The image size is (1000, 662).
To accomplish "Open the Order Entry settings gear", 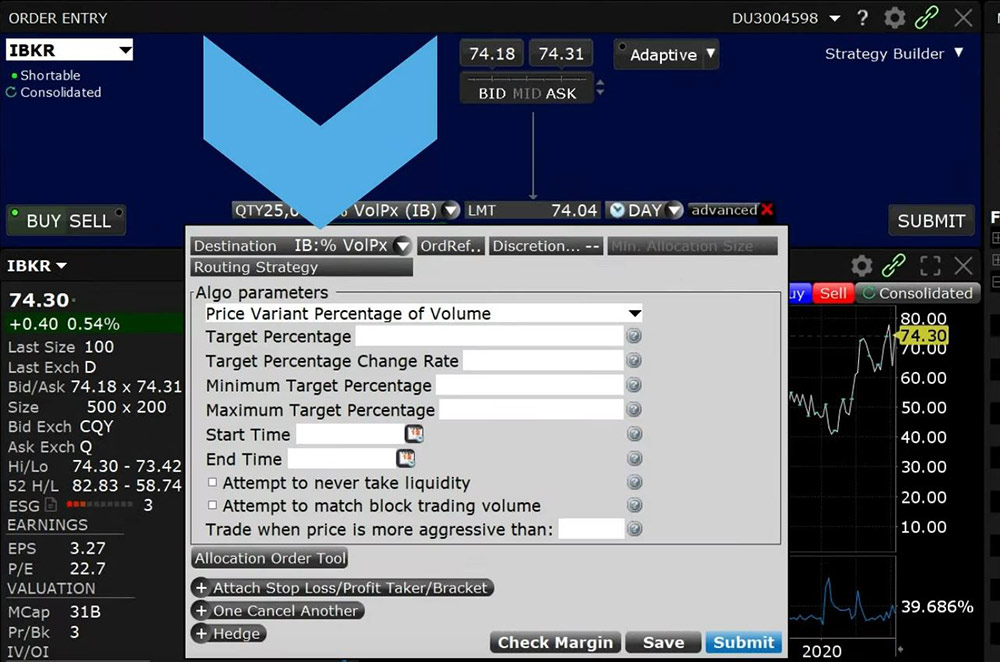I will tap(894, 18).
